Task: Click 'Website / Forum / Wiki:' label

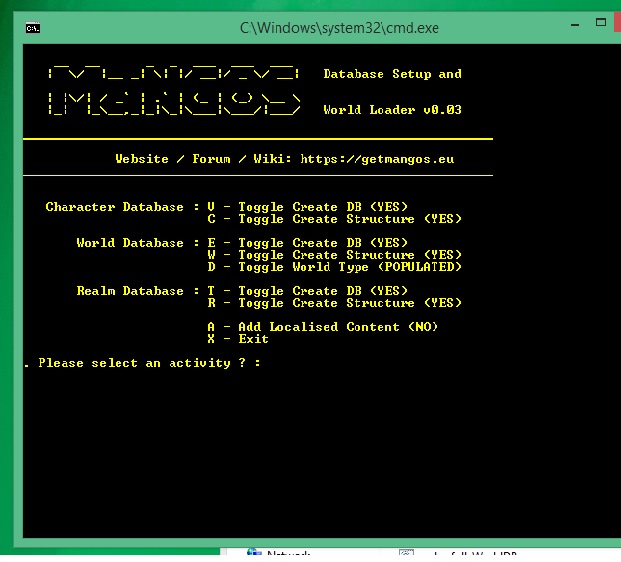Action: click(x=204, y=159)
